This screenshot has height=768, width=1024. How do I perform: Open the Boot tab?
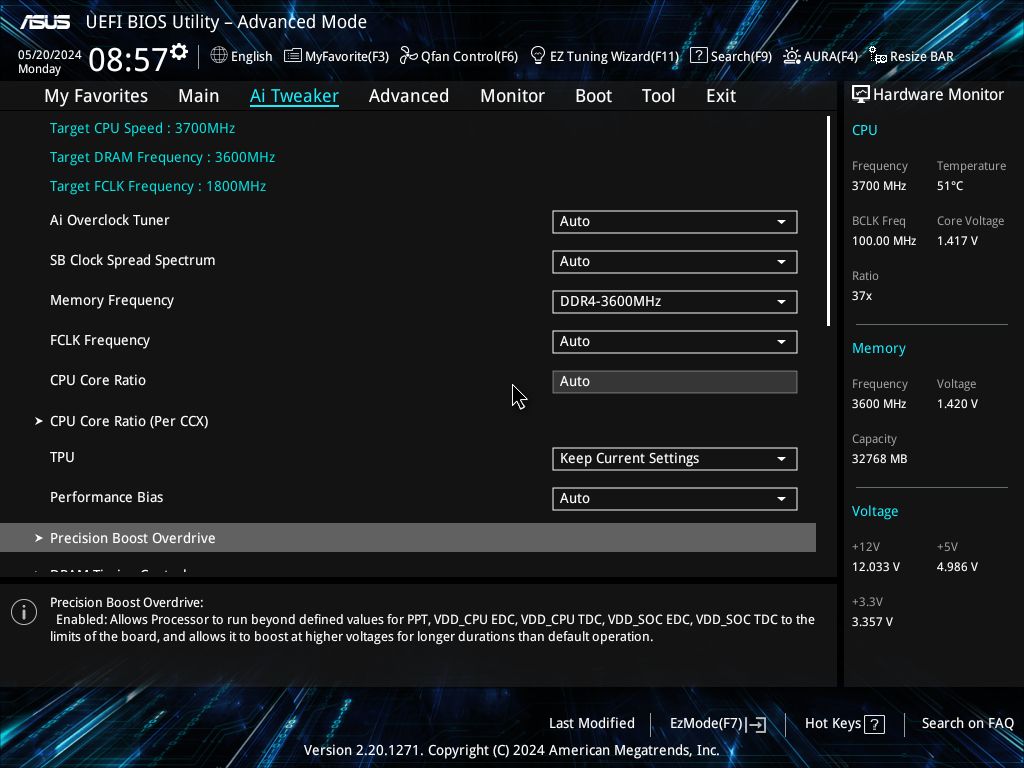click(x=594, y=96)
